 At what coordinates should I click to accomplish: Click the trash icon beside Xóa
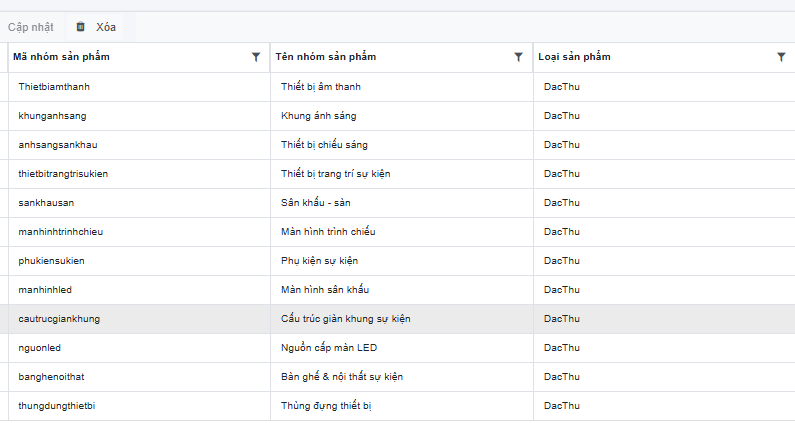[x=81, y=27]
